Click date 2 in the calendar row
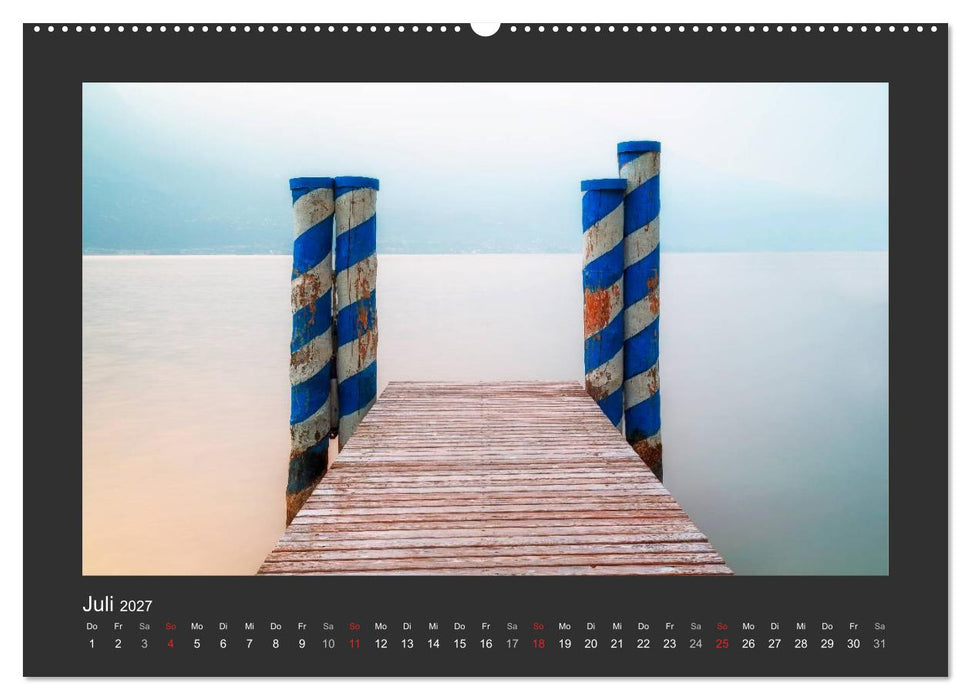 click(x=118, y=644)
